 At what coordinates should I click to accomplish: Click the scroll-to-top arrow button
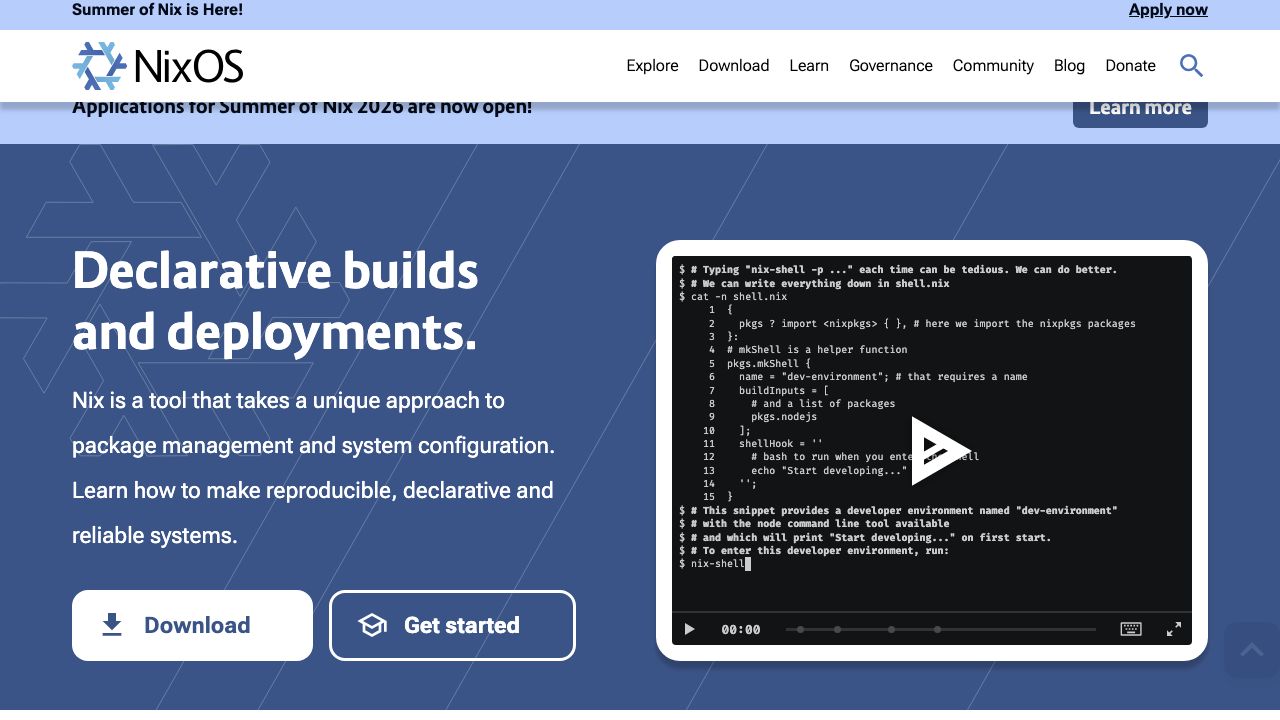click(x=1251, y=650)
